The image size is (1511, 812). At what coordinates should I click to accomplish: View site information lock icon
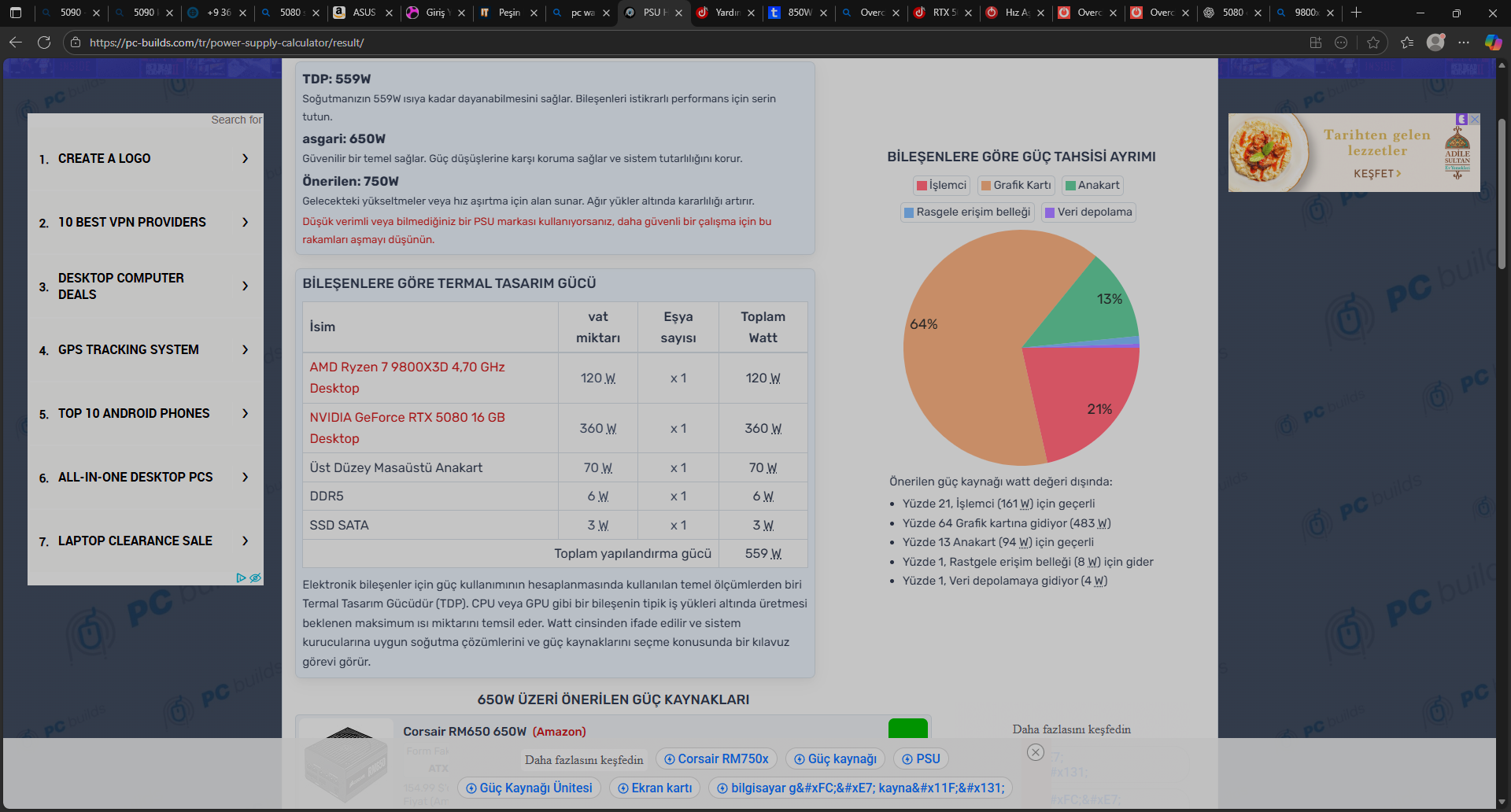pyautogui.click(x=76, y=42)
